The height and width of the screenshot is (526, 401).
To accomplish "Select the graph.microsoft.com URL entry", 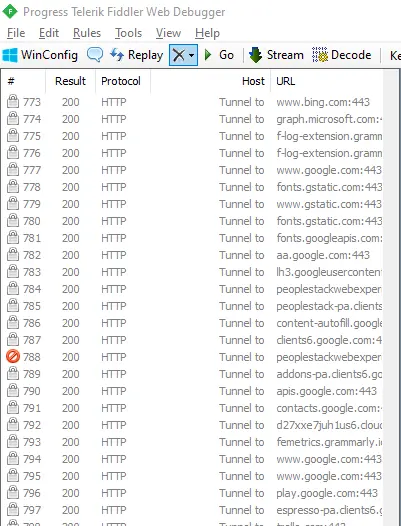I will (329, 119).
